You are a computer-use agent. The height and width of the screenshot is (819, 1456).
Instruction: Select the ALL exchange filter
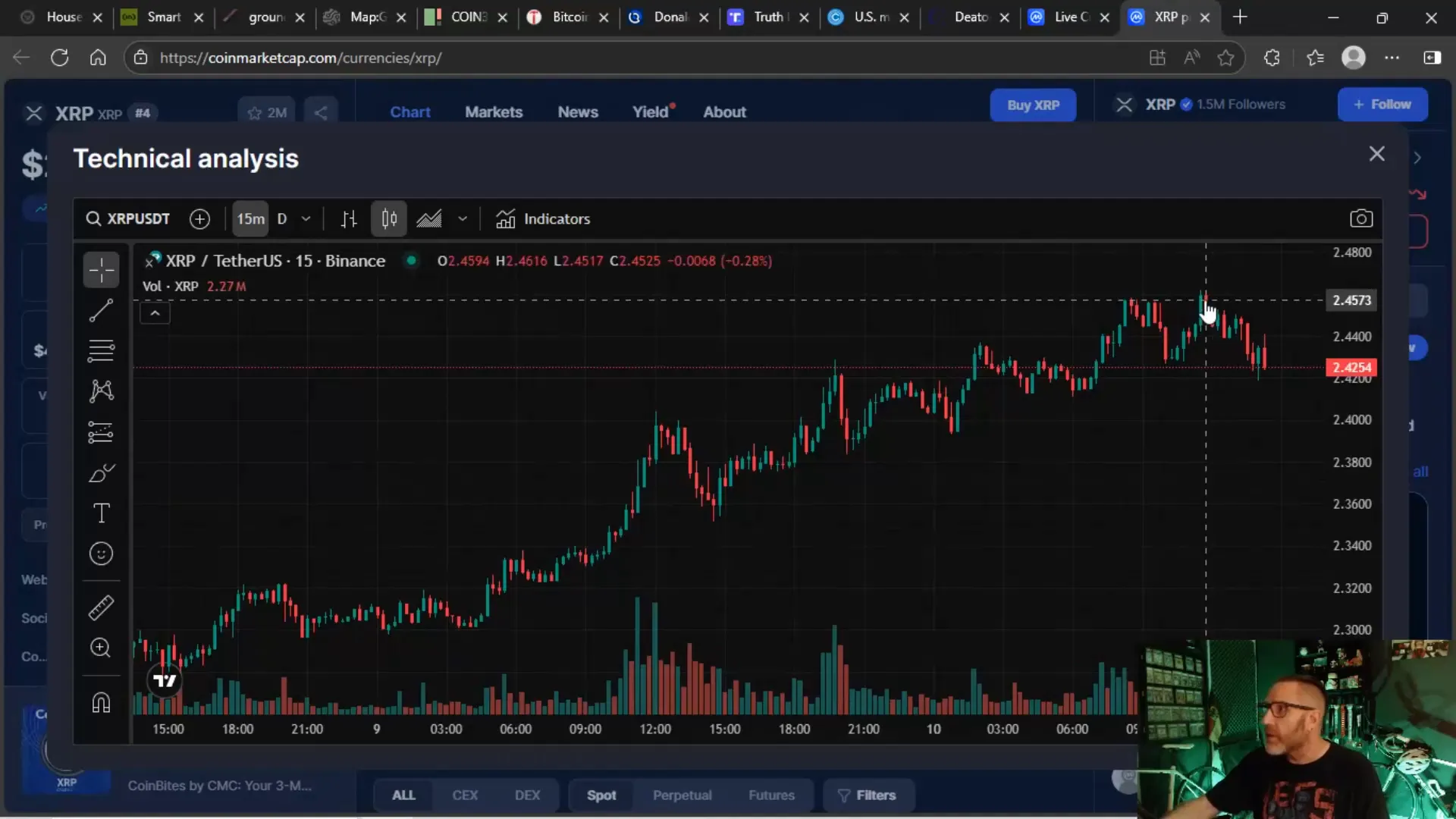tap(403, 795)
